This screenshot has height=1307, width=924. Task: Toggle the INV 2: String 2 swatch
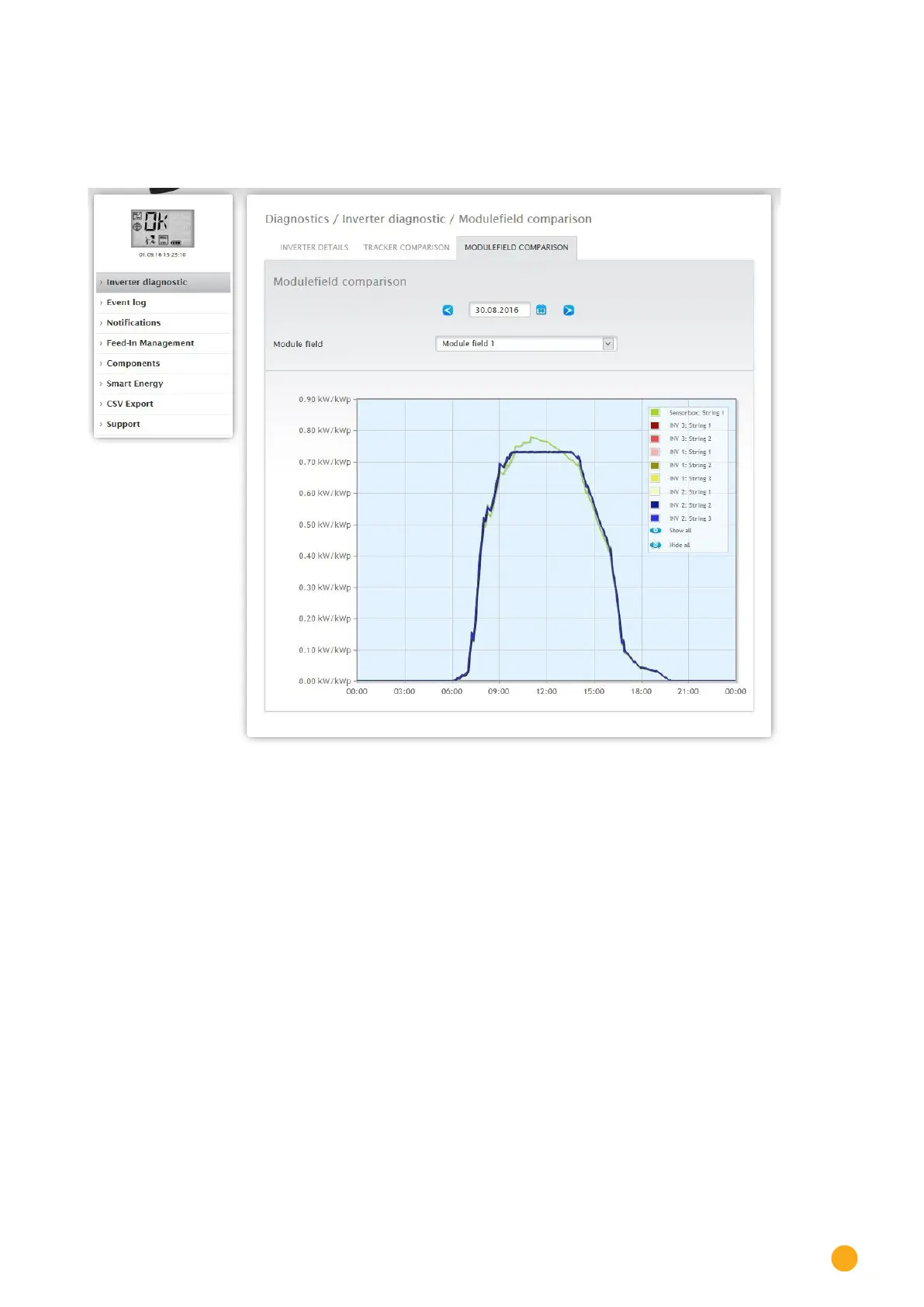pos(655,504)
